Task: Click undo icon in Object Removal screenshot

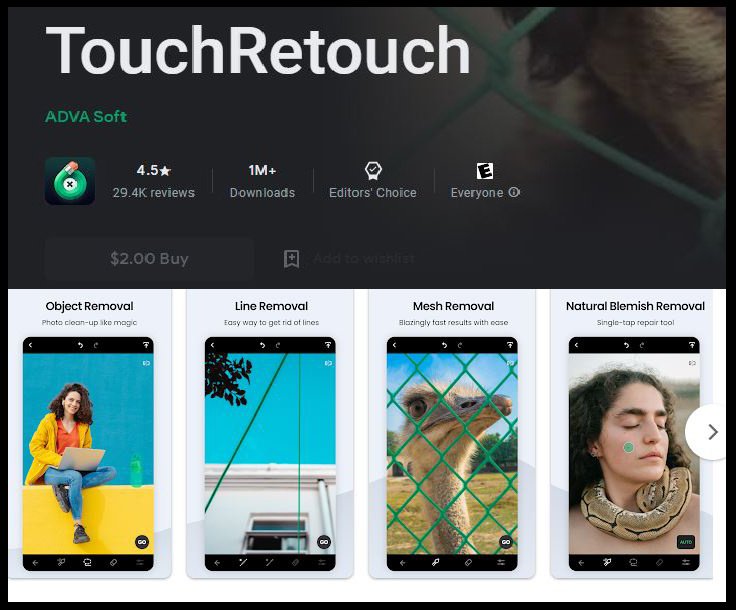Action: pyautogui.click(x=80, y=345)
